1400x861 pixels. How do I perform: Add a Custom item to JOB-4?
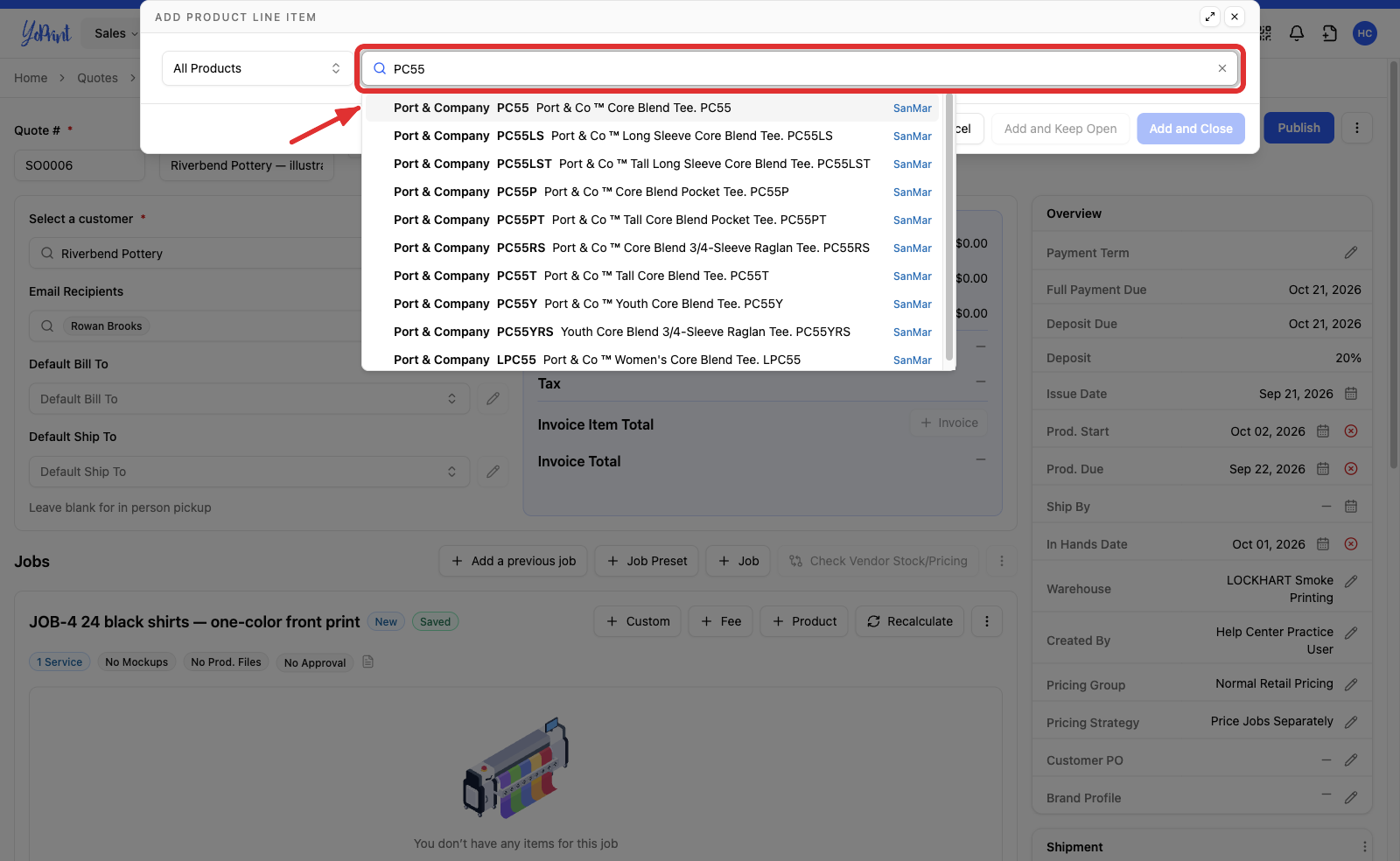point(637,621)
